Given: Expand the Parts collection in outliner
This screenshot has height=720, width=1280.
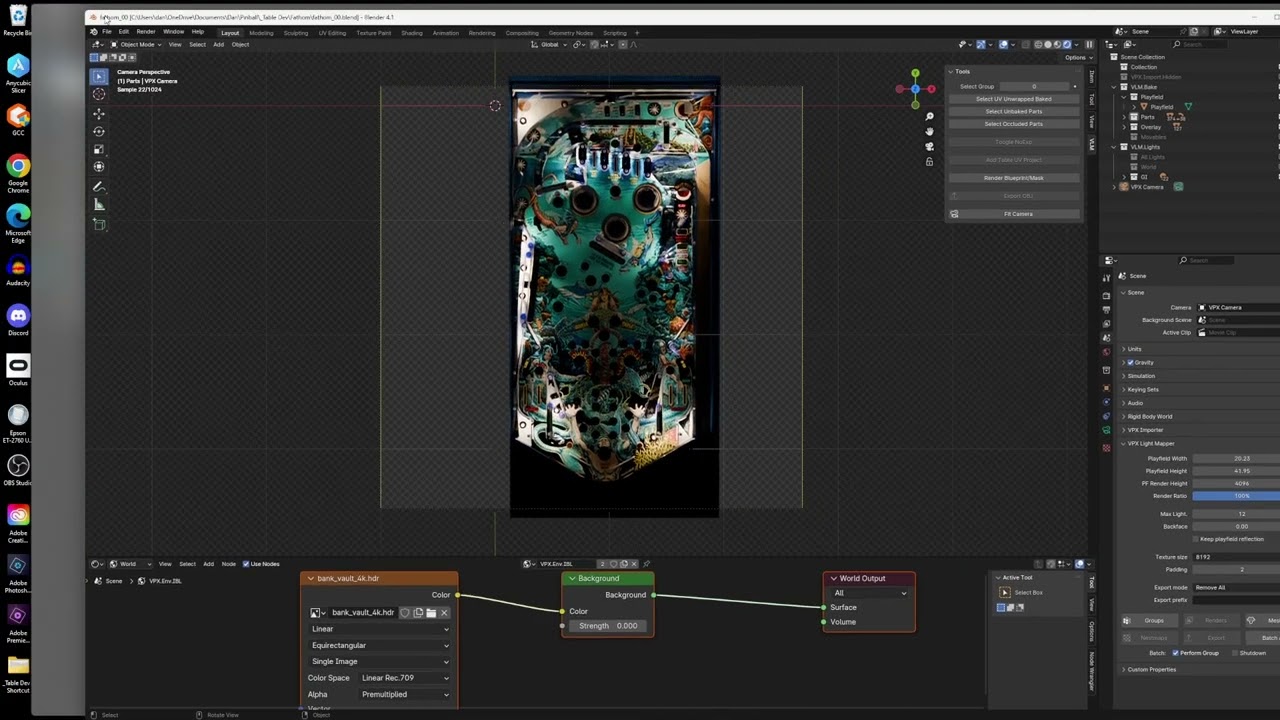Looking at the screenshot, I should [x=1124, y=117].
